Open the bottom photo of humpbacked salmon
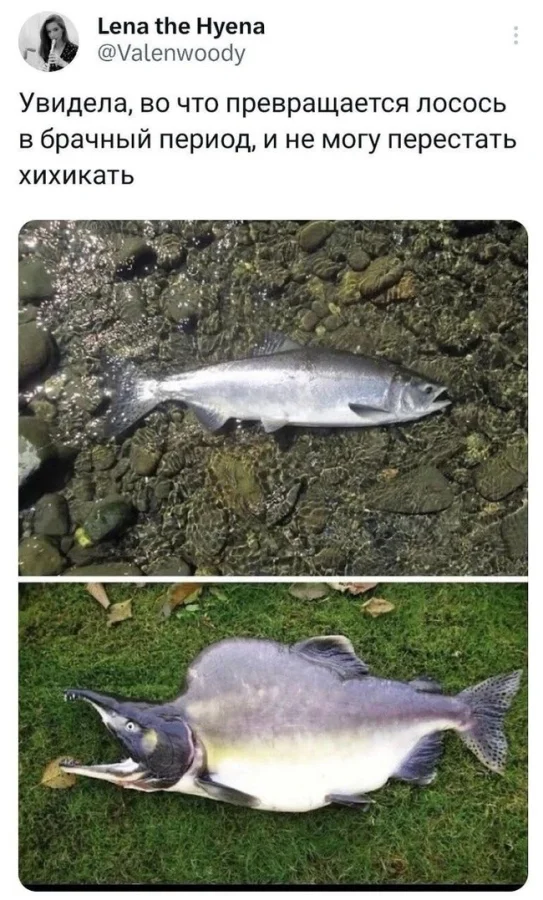 click(x=273, y=736)
